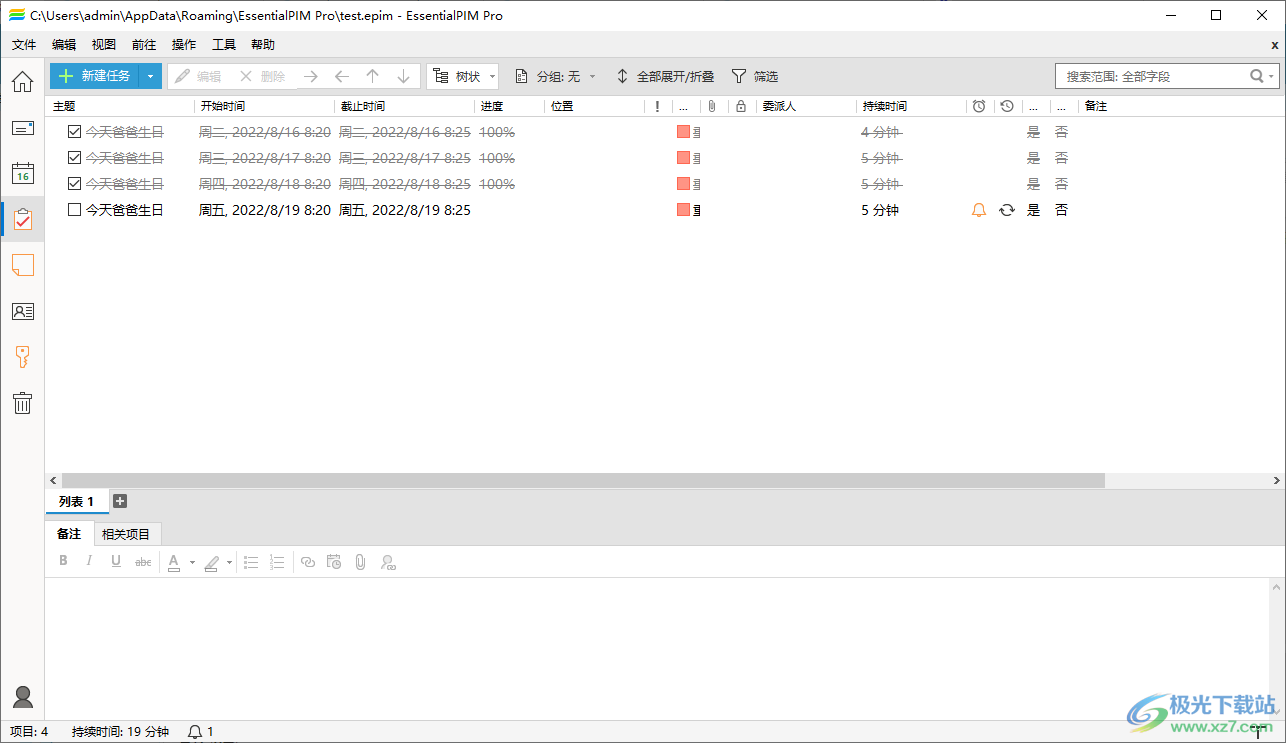Uncheck the 2022/8/18 task checkbox
This screenshot has height=743, width=1286.
tap(74, 184)
